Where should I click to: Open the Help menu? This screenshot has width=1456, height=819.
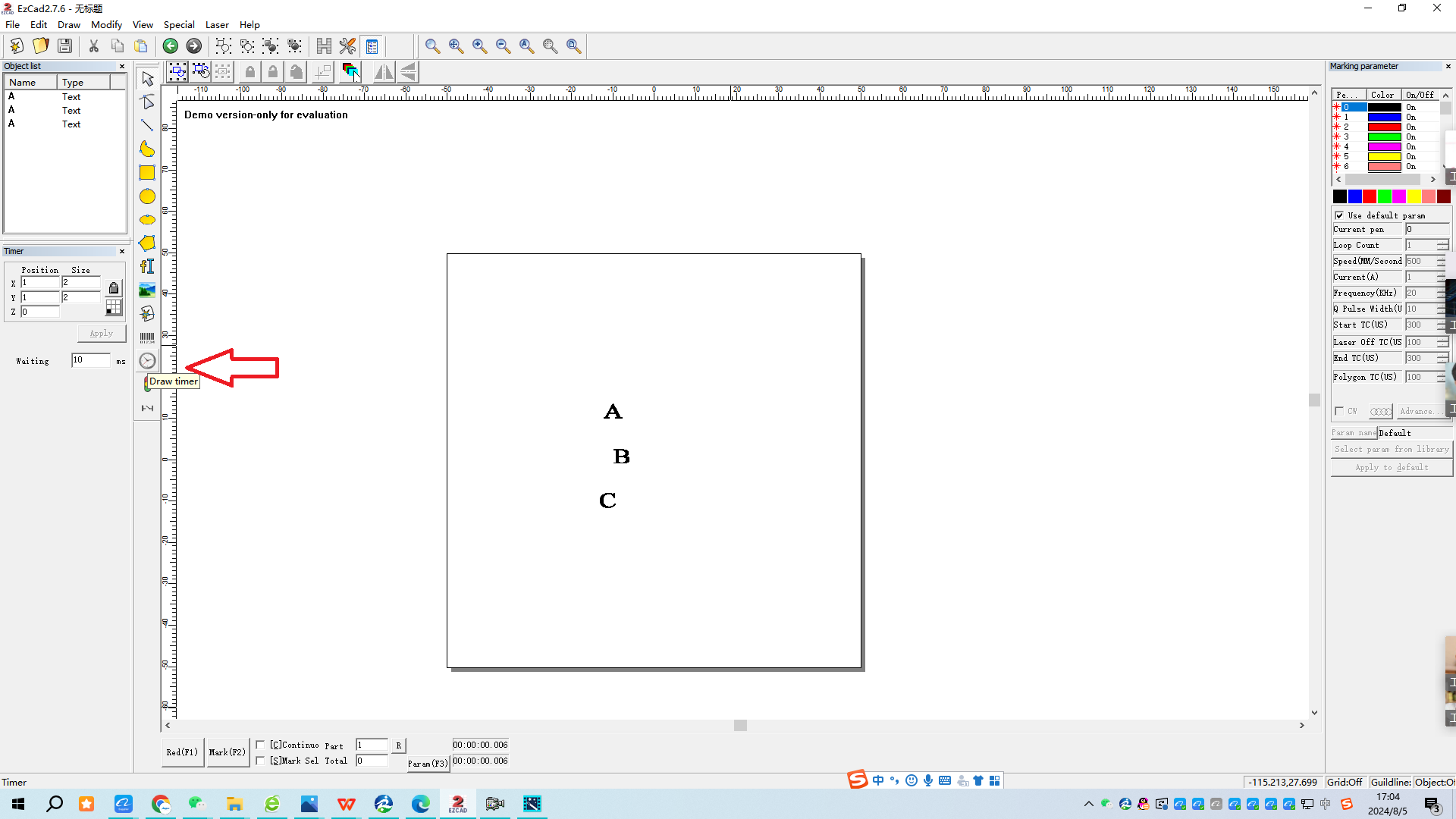(249, 24)
